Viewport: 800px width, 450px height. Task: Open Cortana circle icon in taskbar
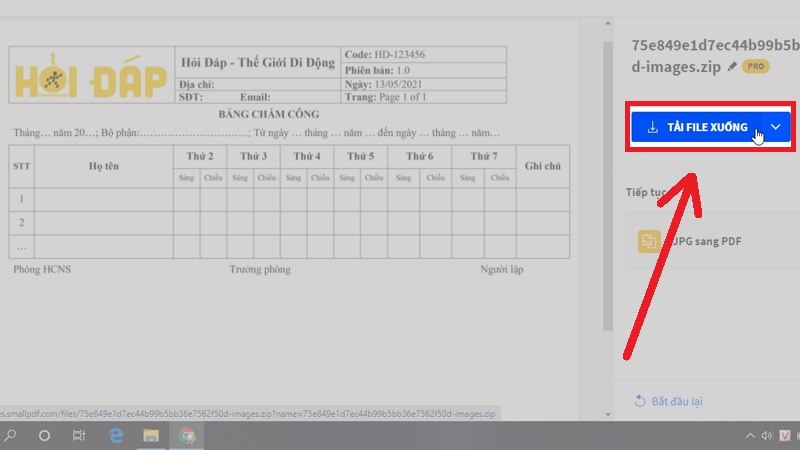[44, 436]
